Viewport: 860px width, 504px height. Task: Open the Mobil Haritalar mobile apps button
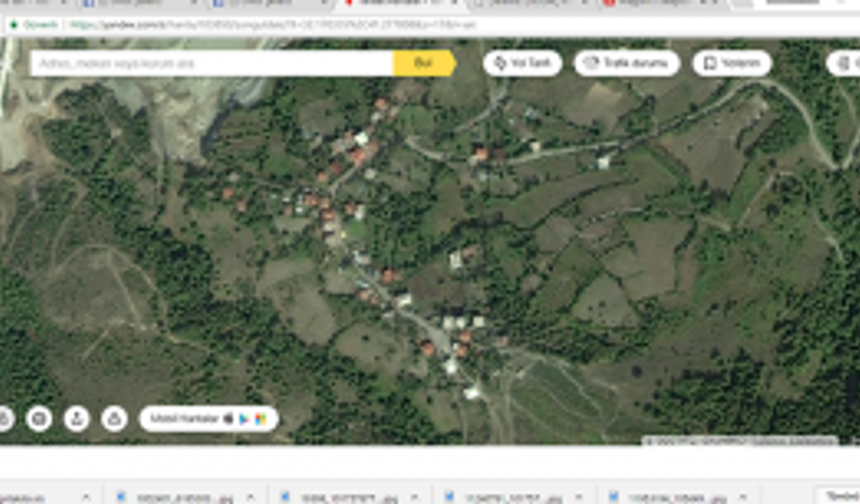pyautogui.click(x=209, y=419)
